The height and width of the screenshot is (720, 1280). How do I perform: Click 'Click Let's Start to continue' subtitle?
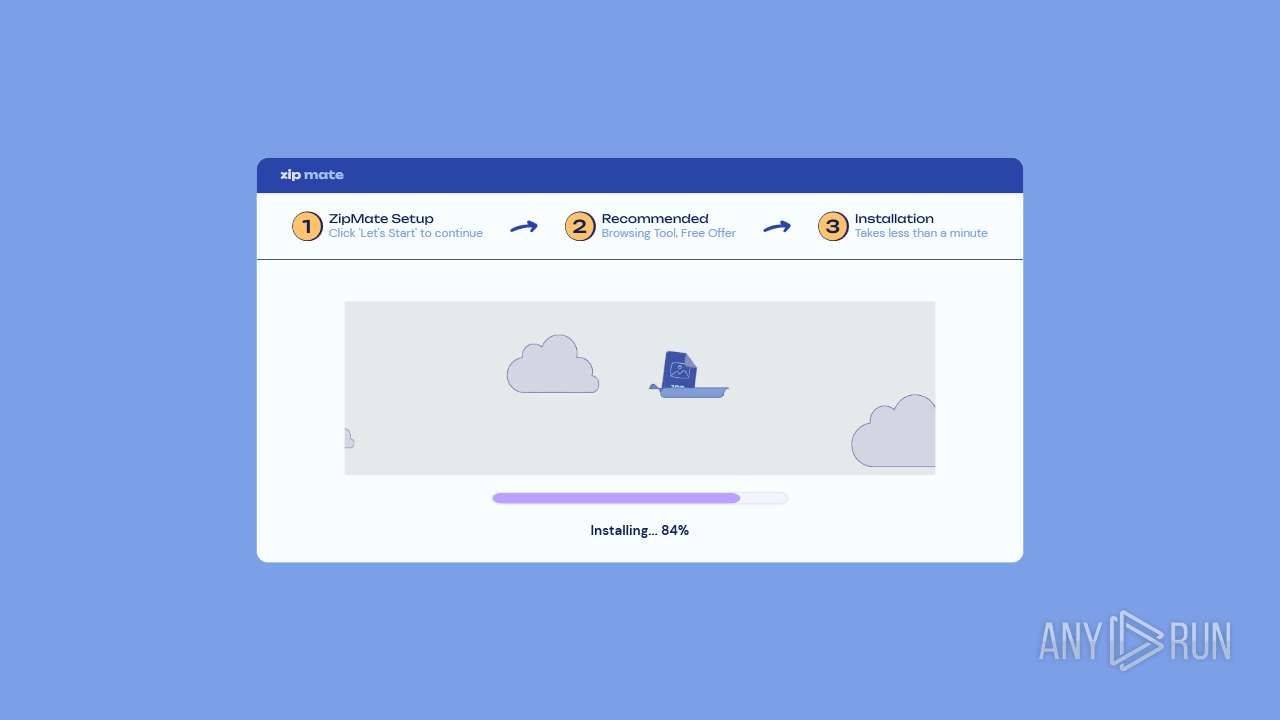[406, 233]
